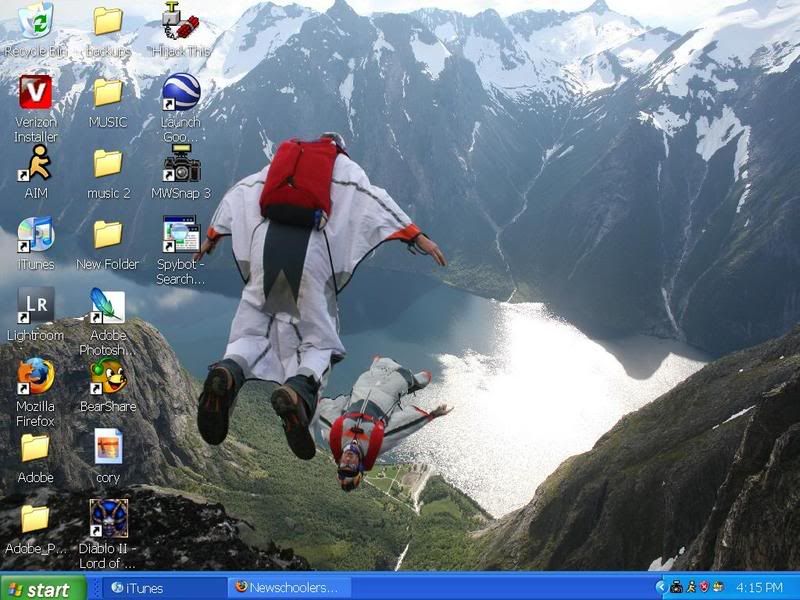Open the Launch Google Earth shortcut
This screenshot has width=800, height=600.
tap(180, 93)
